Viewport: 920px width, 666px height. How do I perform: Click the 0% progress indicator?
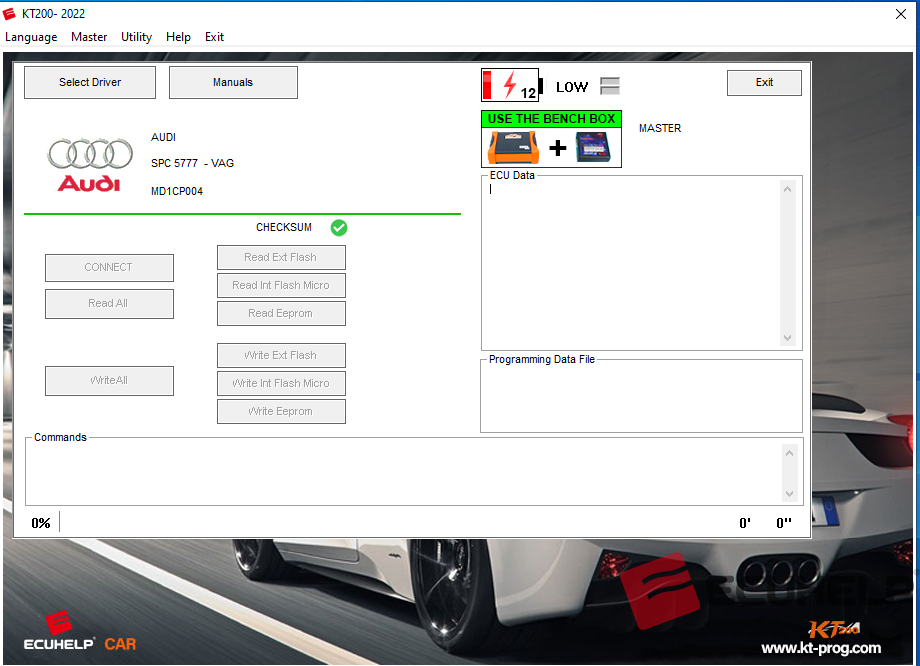point(41,523)
